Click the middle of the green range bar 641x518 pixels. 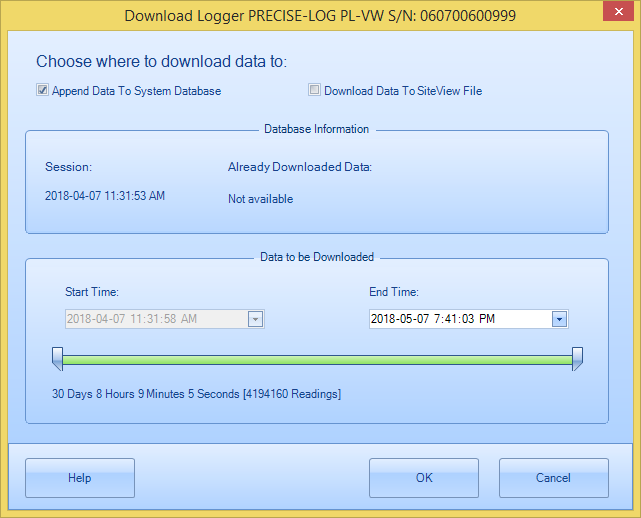(317, 357)
